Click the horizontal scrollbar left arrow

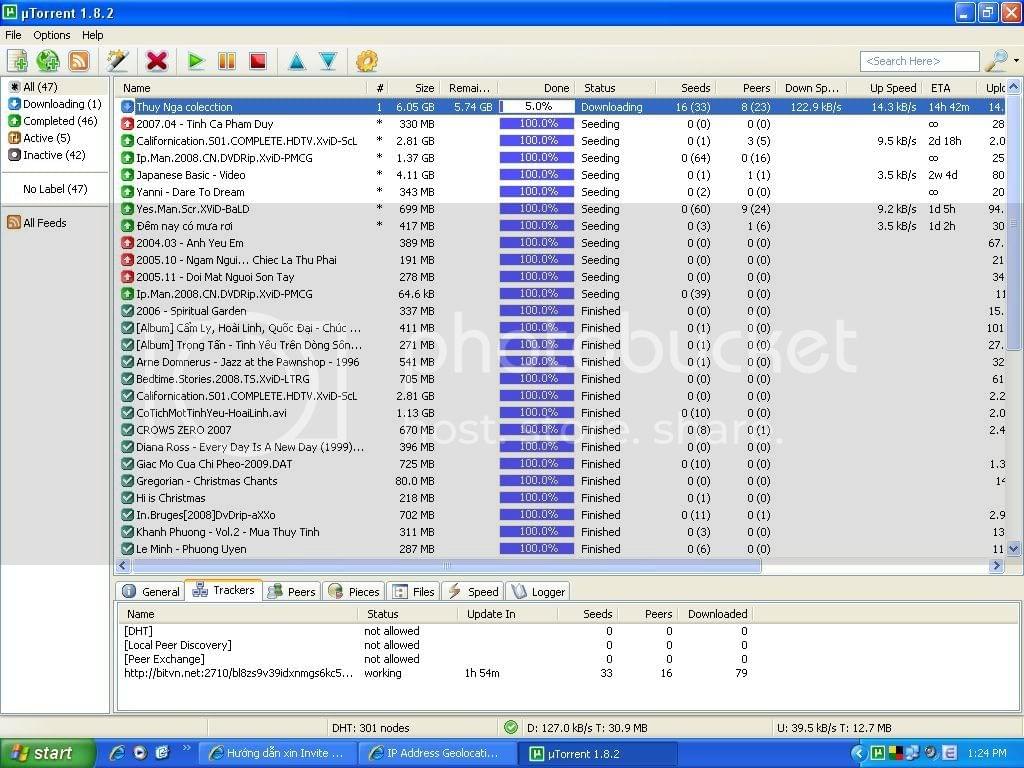coord(123,566)
